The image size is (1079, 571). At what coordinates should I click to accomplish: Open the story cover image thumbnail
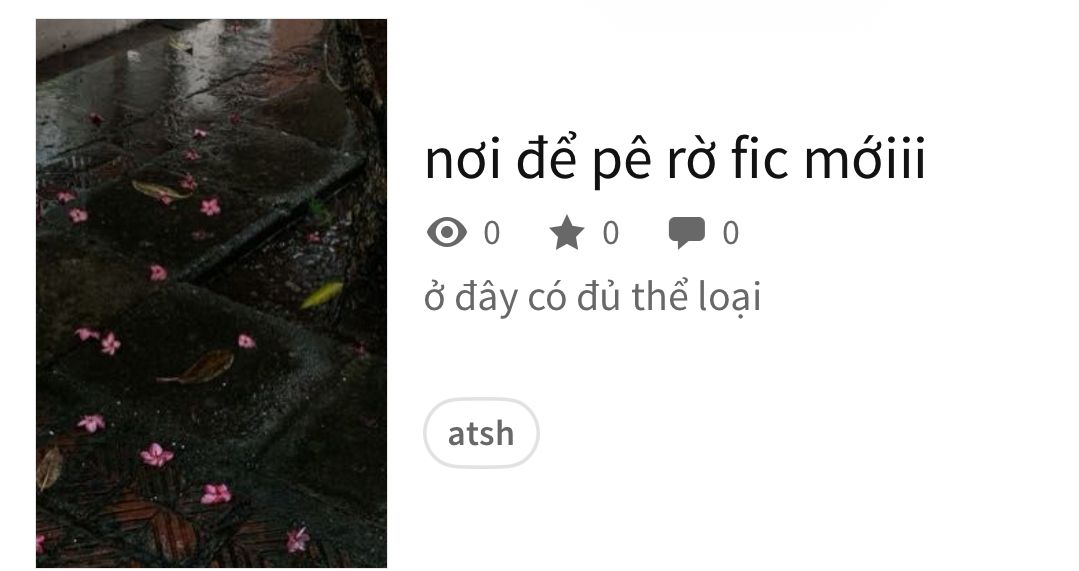point(211,293)
